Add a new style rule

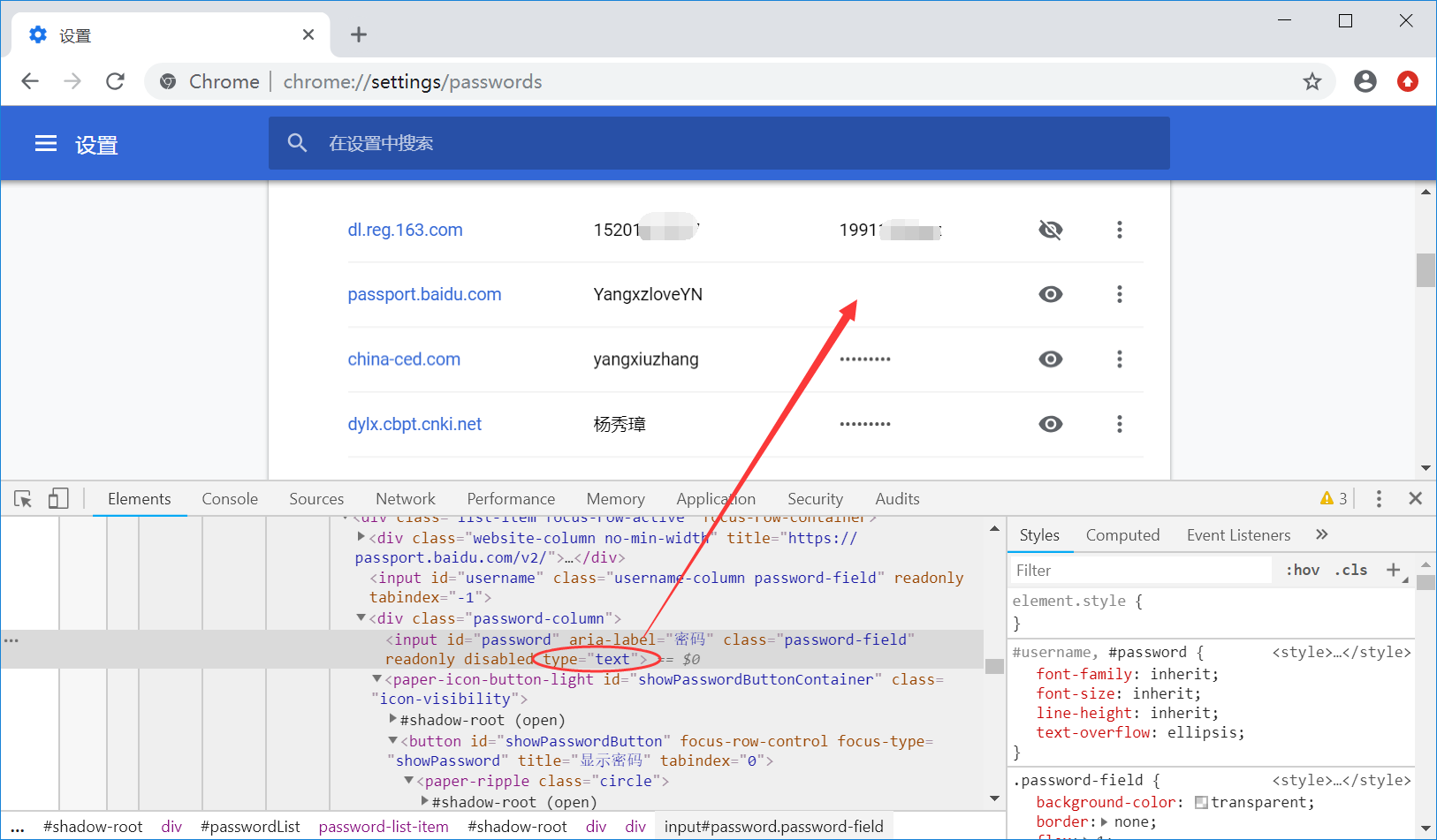pyautogui.click(x=1394, y=571)
